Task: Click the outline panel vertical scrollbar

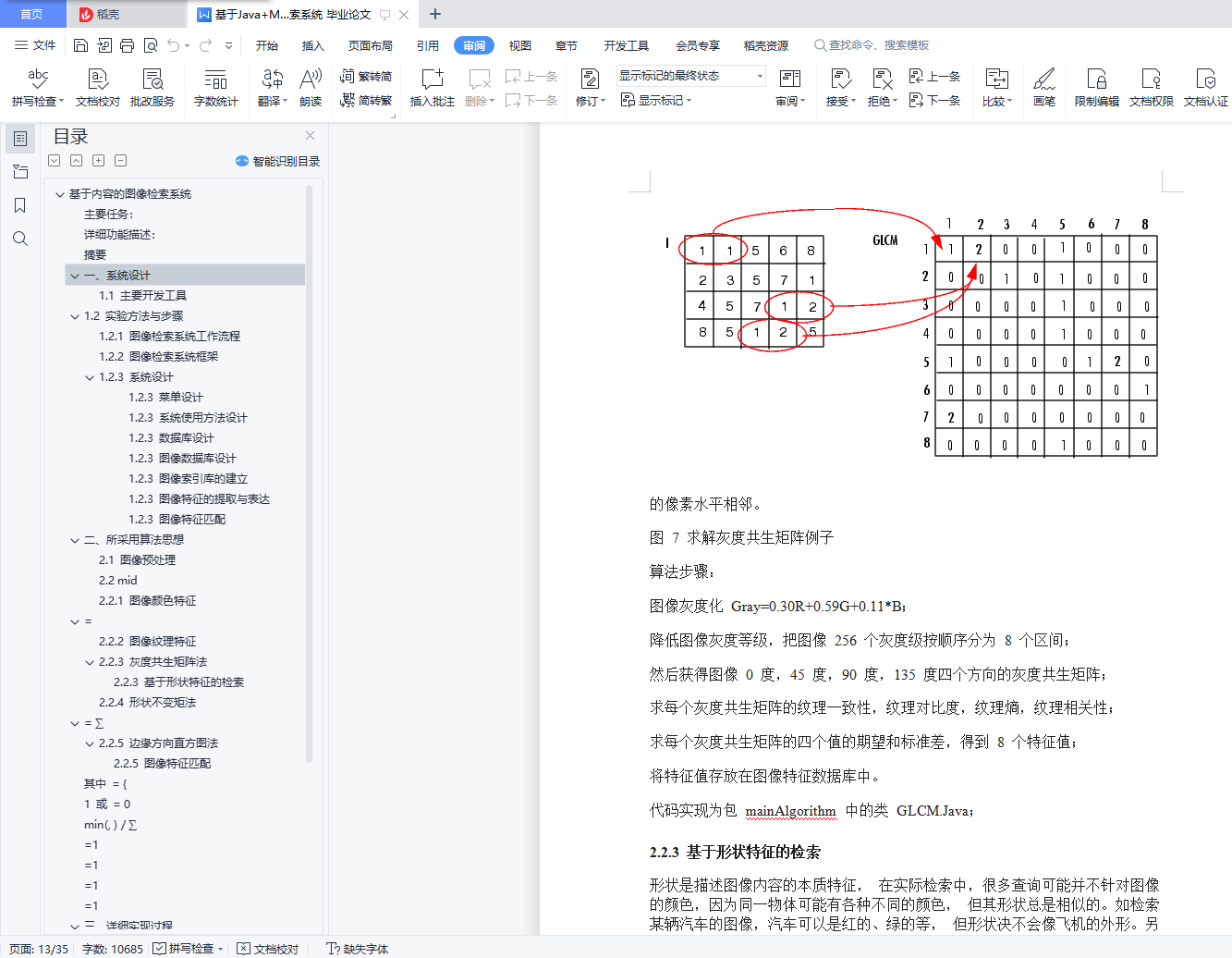Action: click(x=310, y=472)
